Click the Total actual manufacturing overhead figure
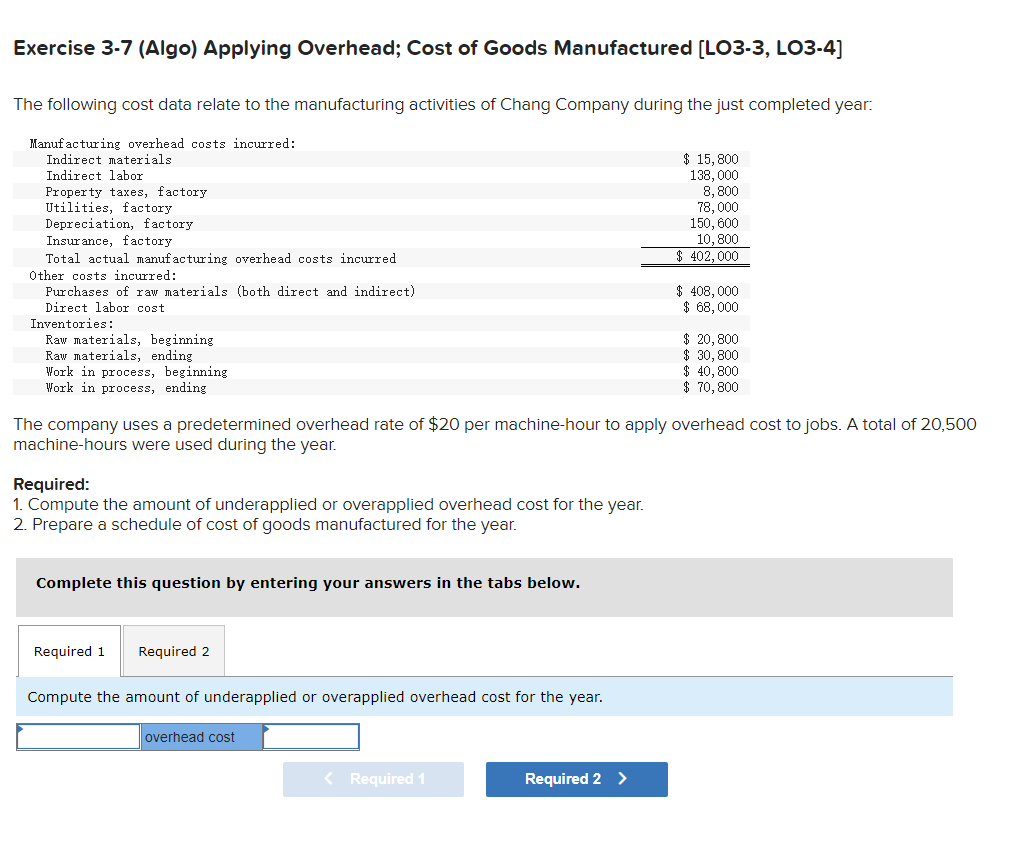 click(712, 257)
